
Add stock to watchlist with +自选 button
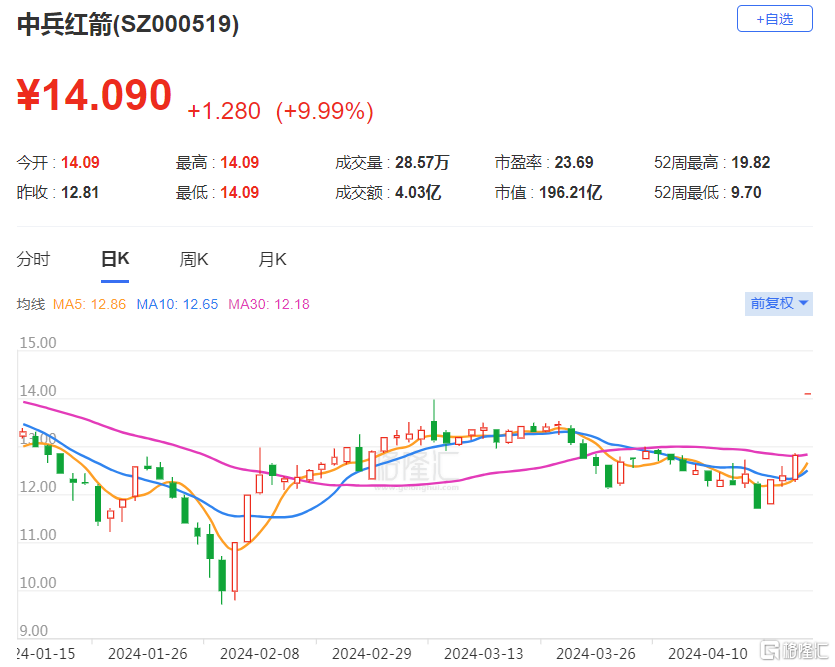774,19
